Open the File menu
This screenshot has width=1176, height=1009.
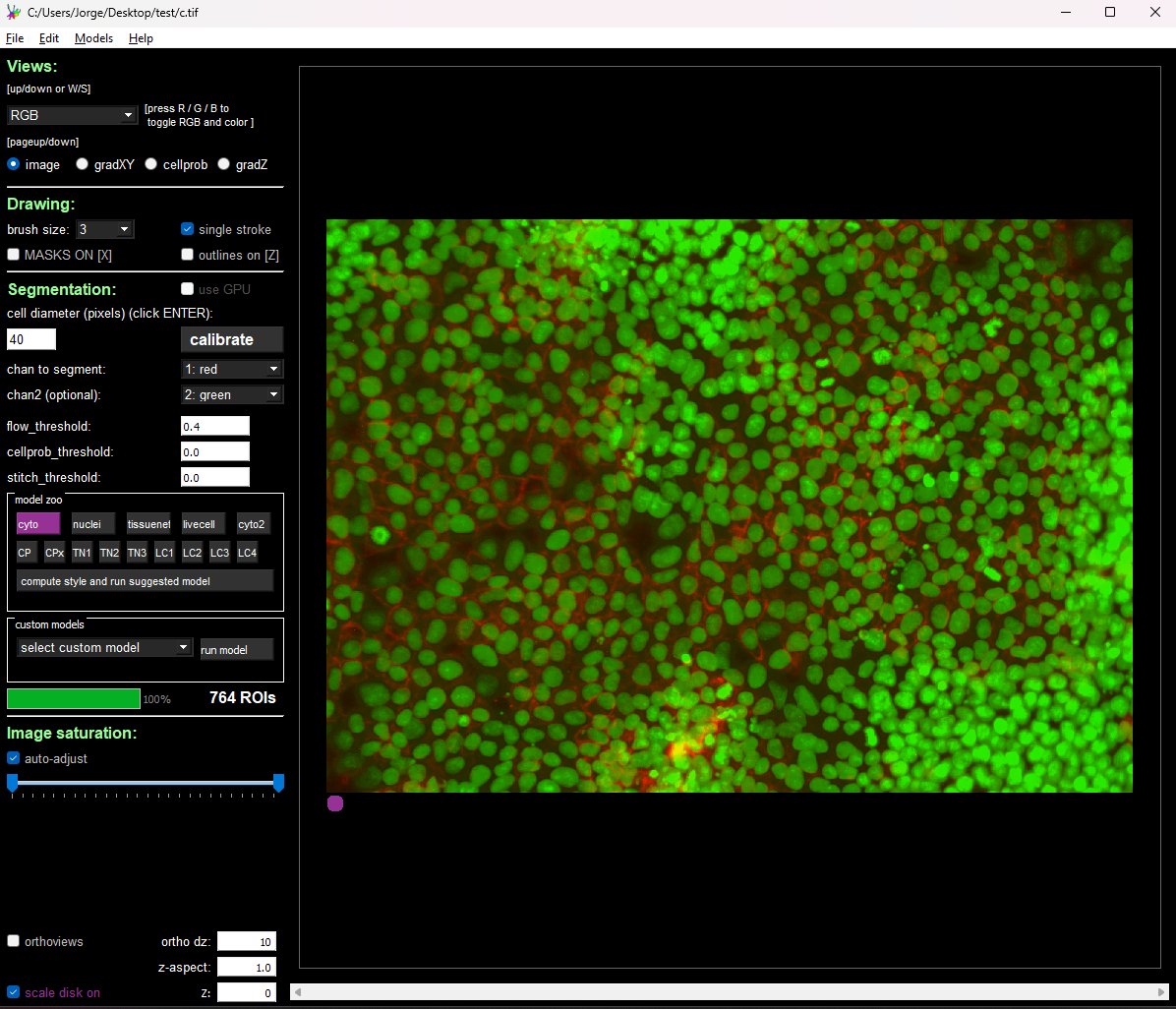[x=15, y=38]
